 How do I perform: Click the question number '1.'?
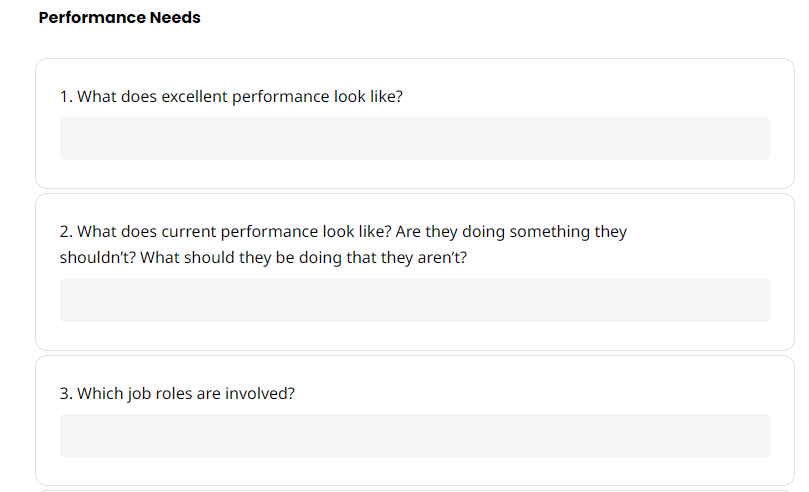66,97
